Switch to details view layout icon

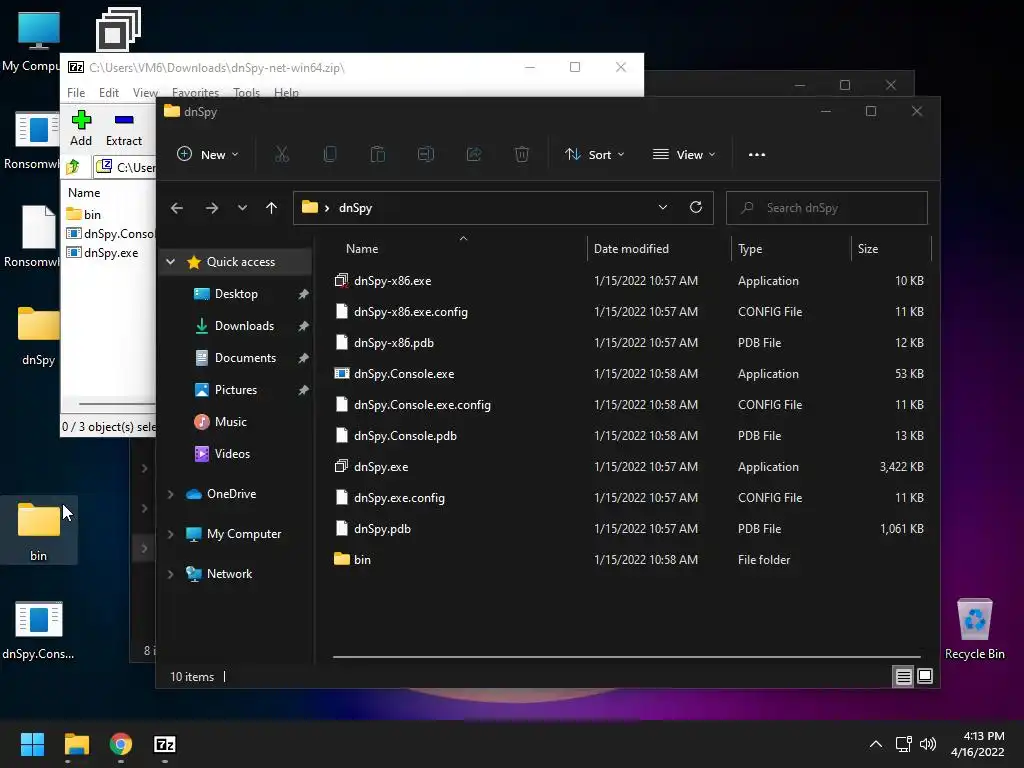tap(903, 677)
